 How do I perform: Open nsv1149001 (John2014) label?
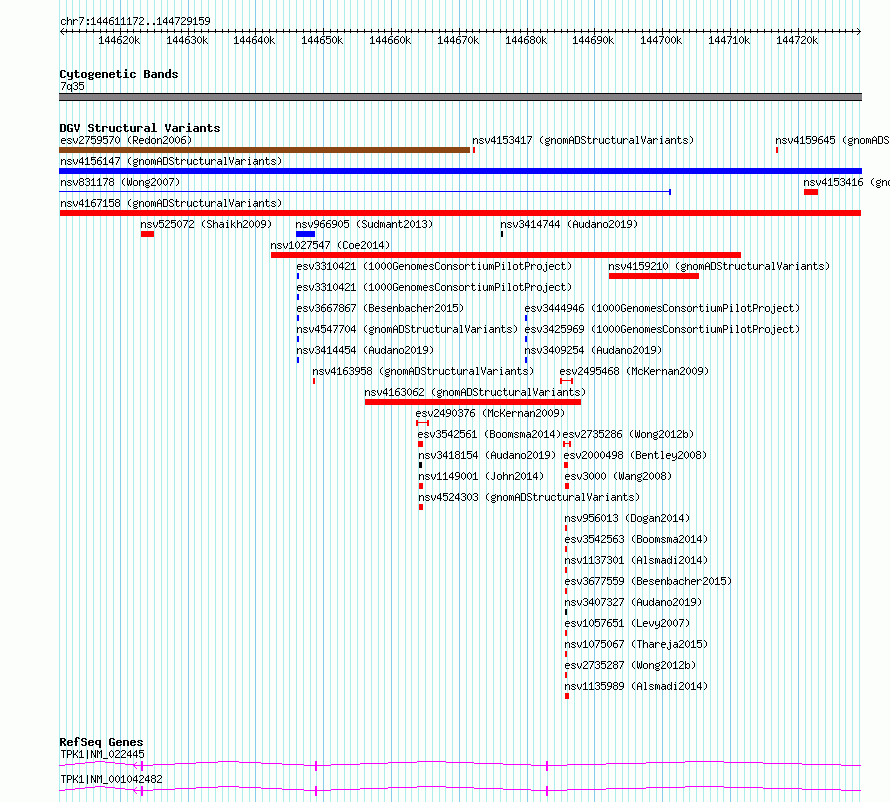481,476
